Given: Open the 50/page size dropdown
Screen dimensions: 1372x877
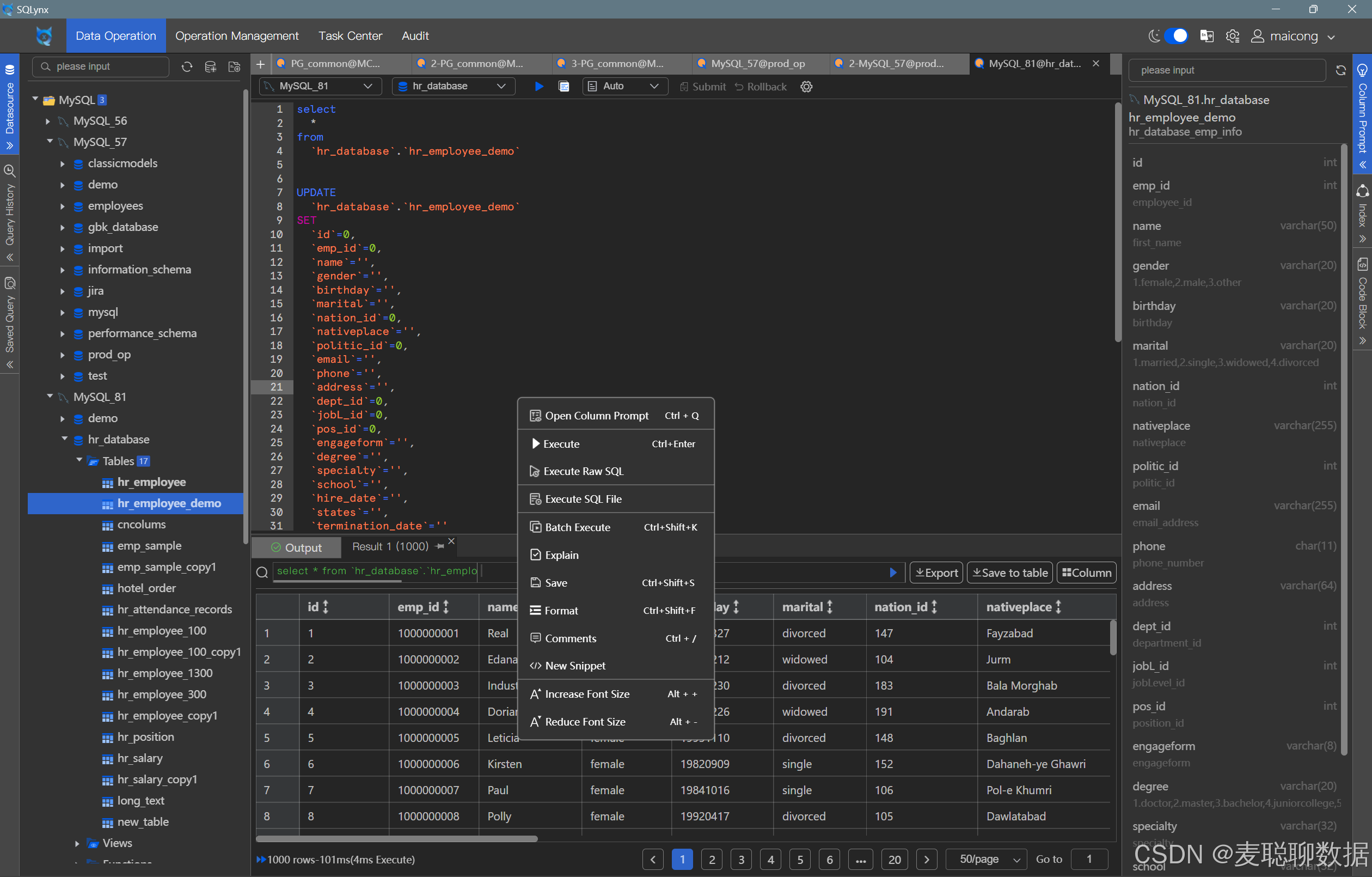Looking at the screenshot, I should 985,859.
